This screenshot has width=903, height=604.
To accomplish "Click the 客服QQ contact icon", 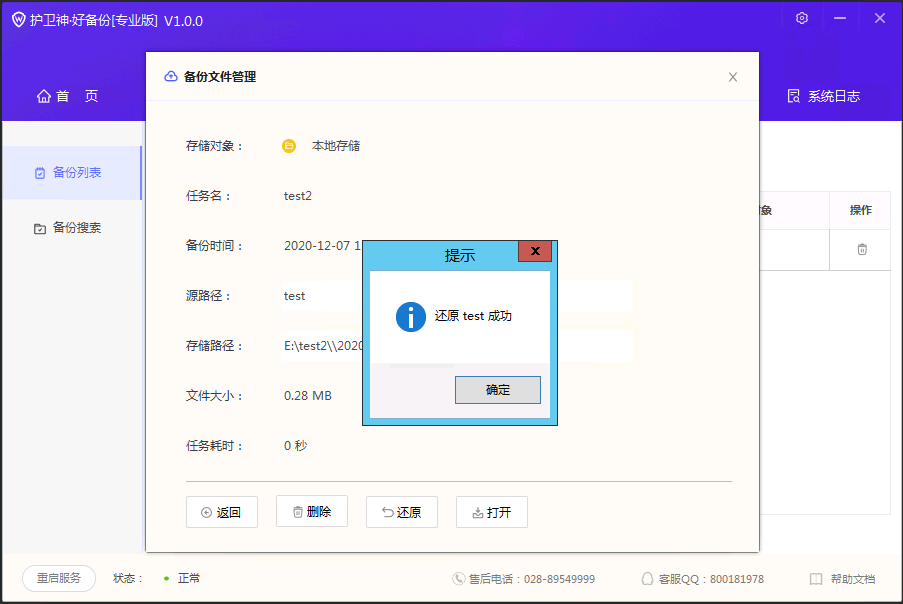I will pyautogui.click(x=647, y=579).
